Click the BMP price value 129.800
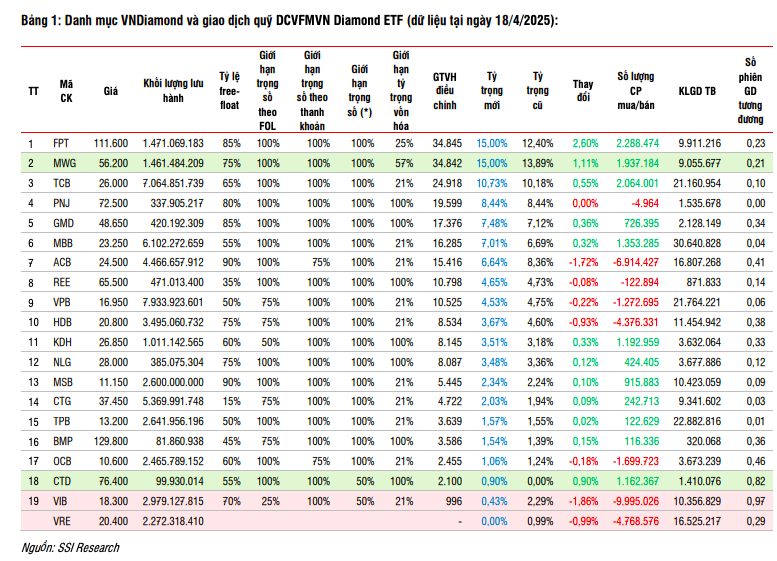Viewport: 777px width, 561px height. 110,441
